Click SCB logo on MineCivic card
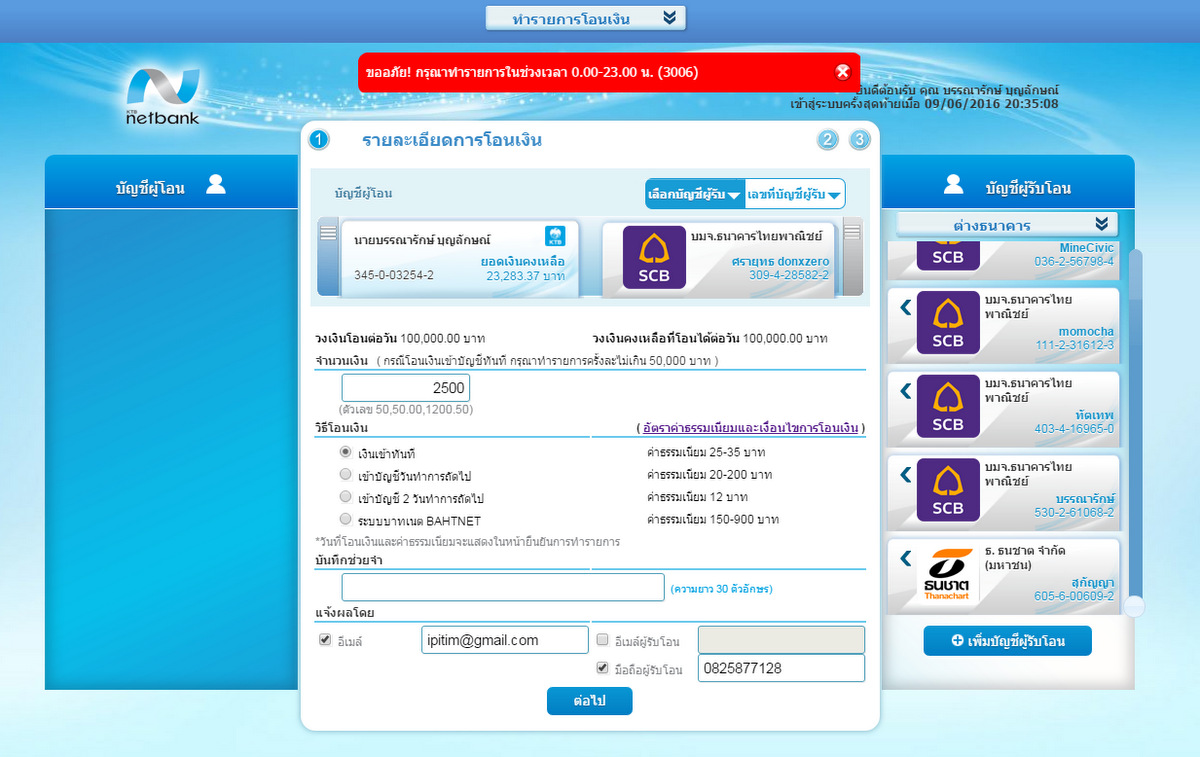This screenshot has height=757, width=1200. [x=948, y=256]
